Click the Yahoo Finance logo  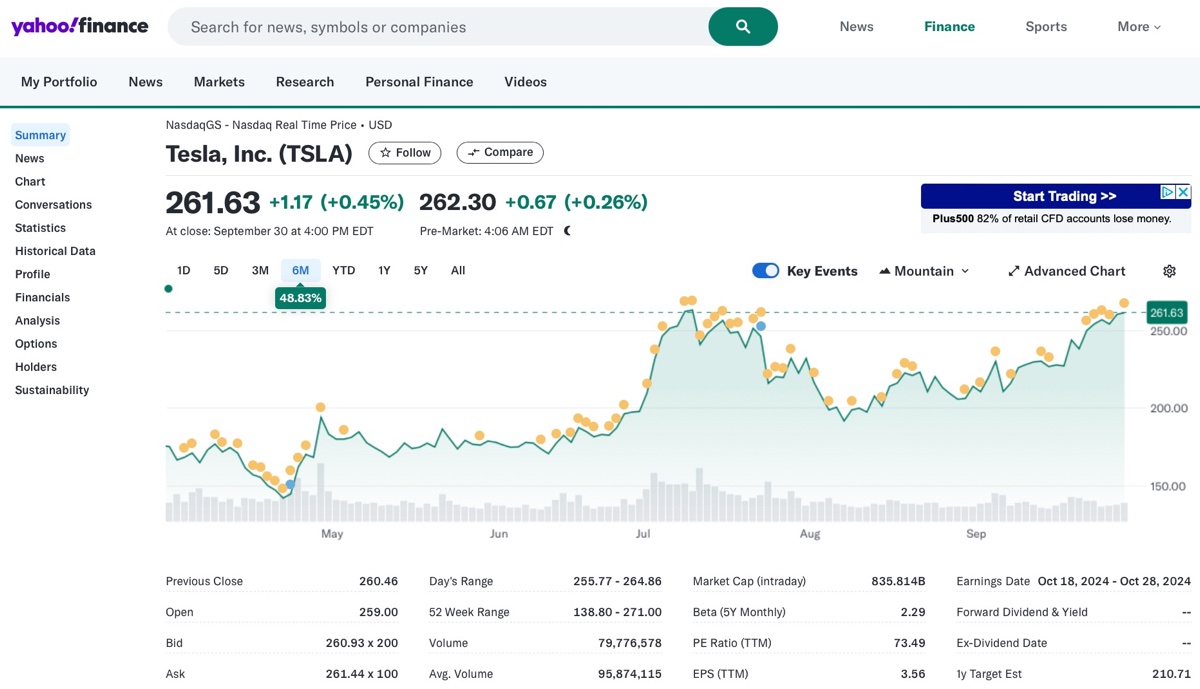point(80,26)
